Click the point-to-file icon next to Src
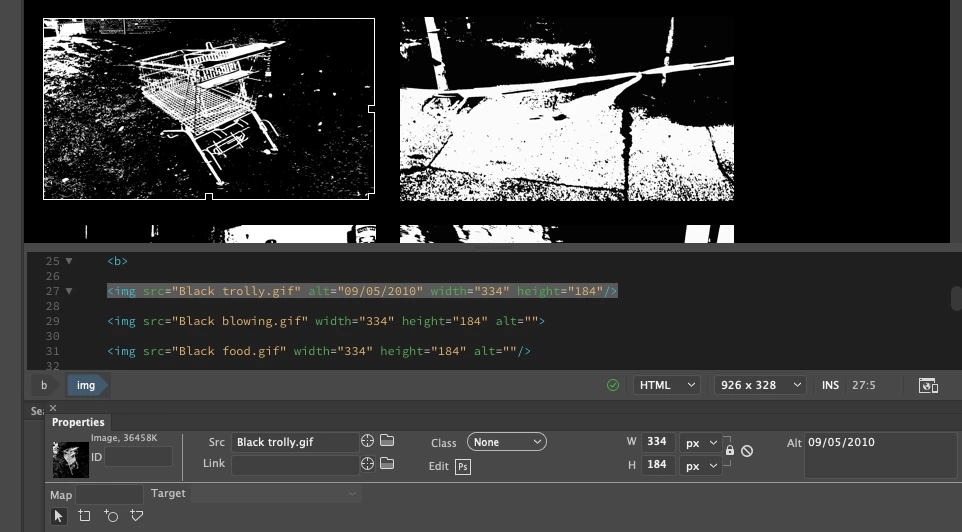Viewport: 962px width, 532px height. coord(367,441)
